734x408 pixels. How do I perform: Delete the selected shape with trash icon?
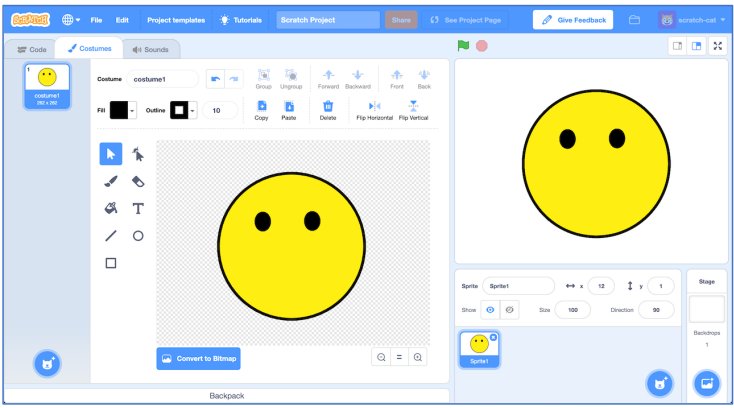click(327, 110)
